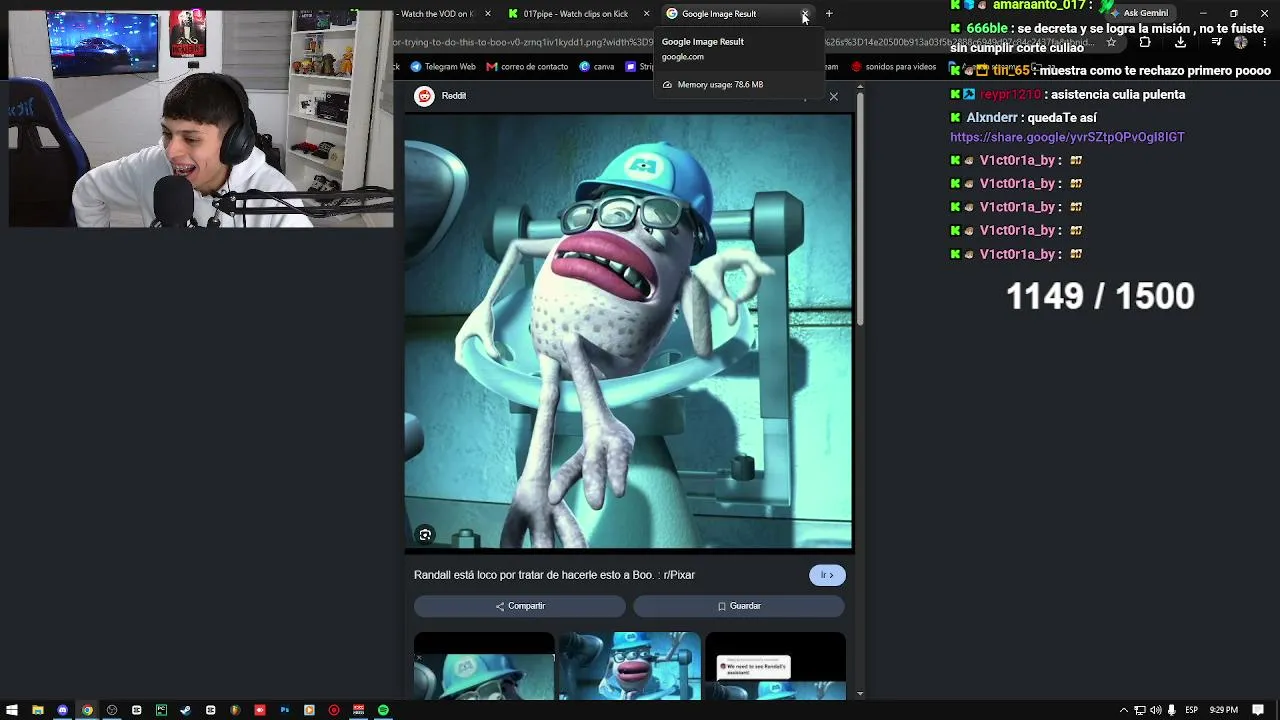Open the Chrome downloads icon
The height and width of the screenshot is (720, 1280).
coord(1180,42)
